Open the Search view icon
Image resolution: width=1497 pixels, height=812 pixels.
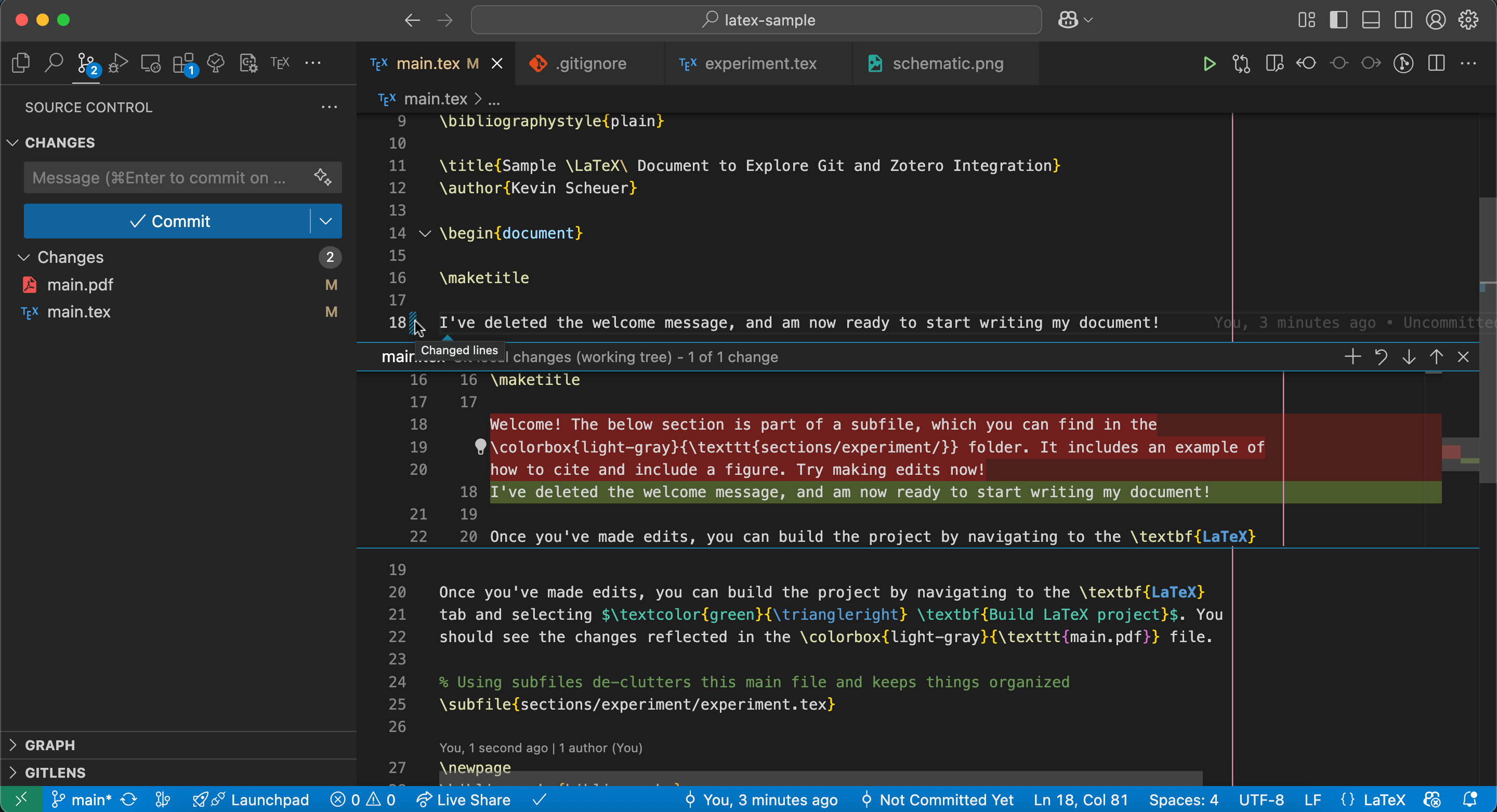pyautogui.click(x=54, y=63)
